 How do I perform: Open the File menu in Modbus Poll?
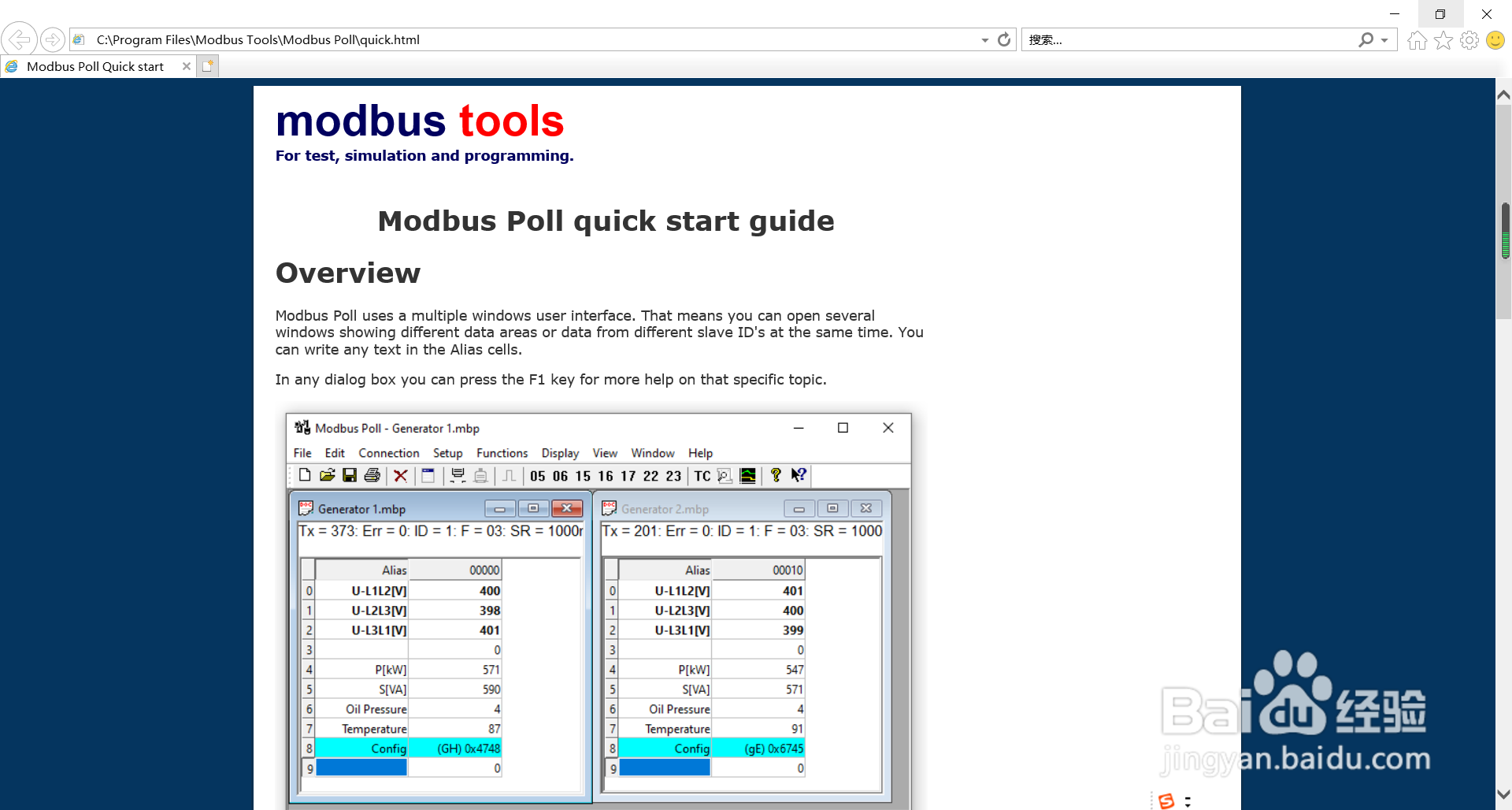pyautogui.click(x=302, y=453)
